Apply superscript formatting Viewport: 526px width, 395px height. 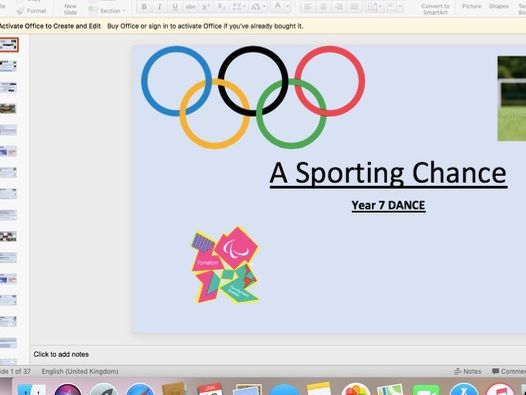point(206,7)
